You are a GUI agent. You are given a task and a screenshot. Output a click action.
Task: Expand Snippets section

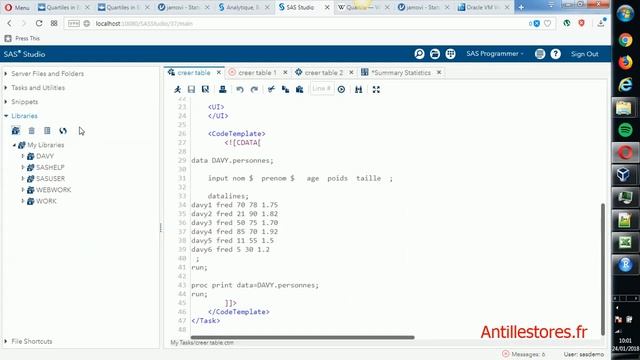pyautogui.click(x=6, y=102)
